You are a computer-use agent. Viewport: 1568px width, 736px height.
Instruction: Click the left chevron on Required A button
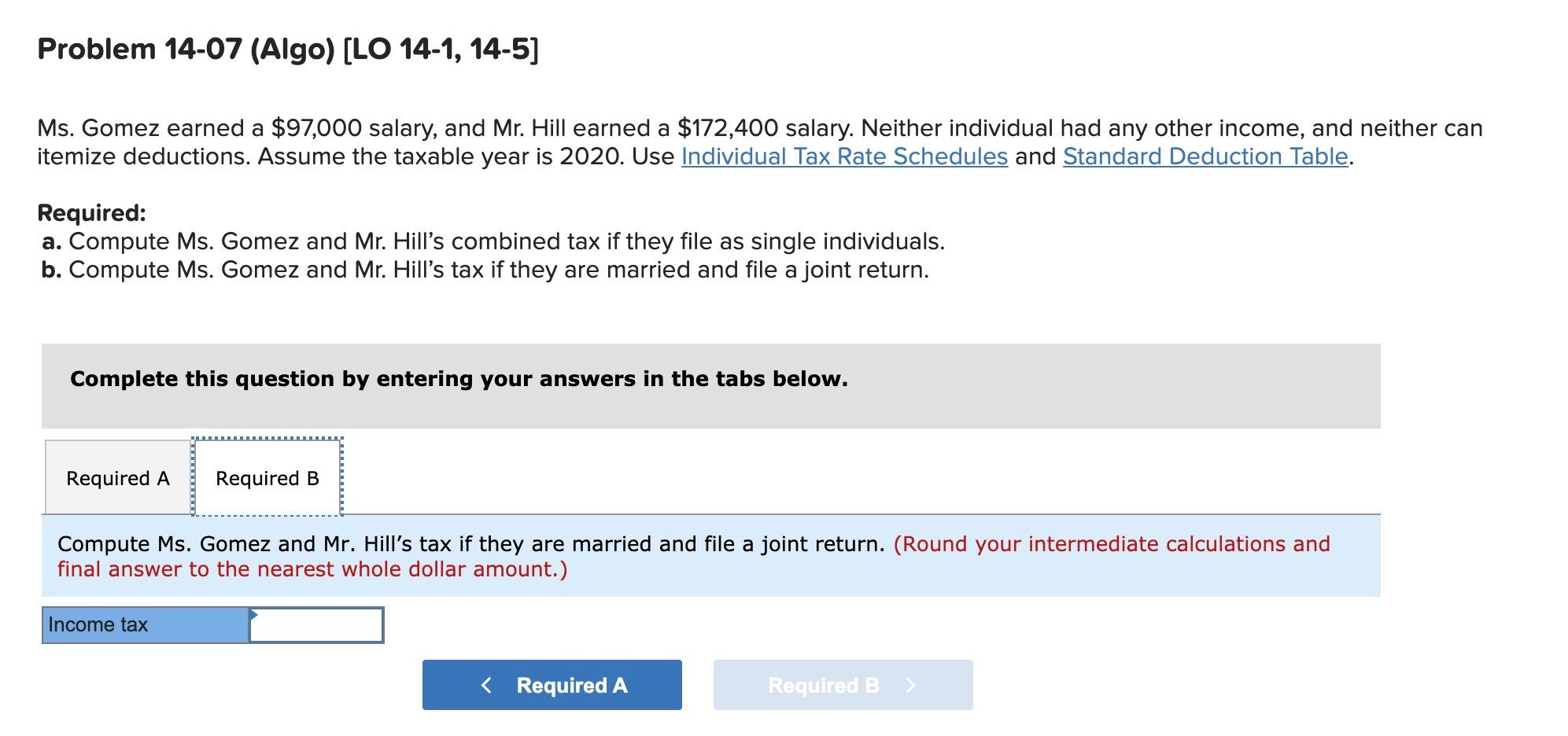[488, 684]
